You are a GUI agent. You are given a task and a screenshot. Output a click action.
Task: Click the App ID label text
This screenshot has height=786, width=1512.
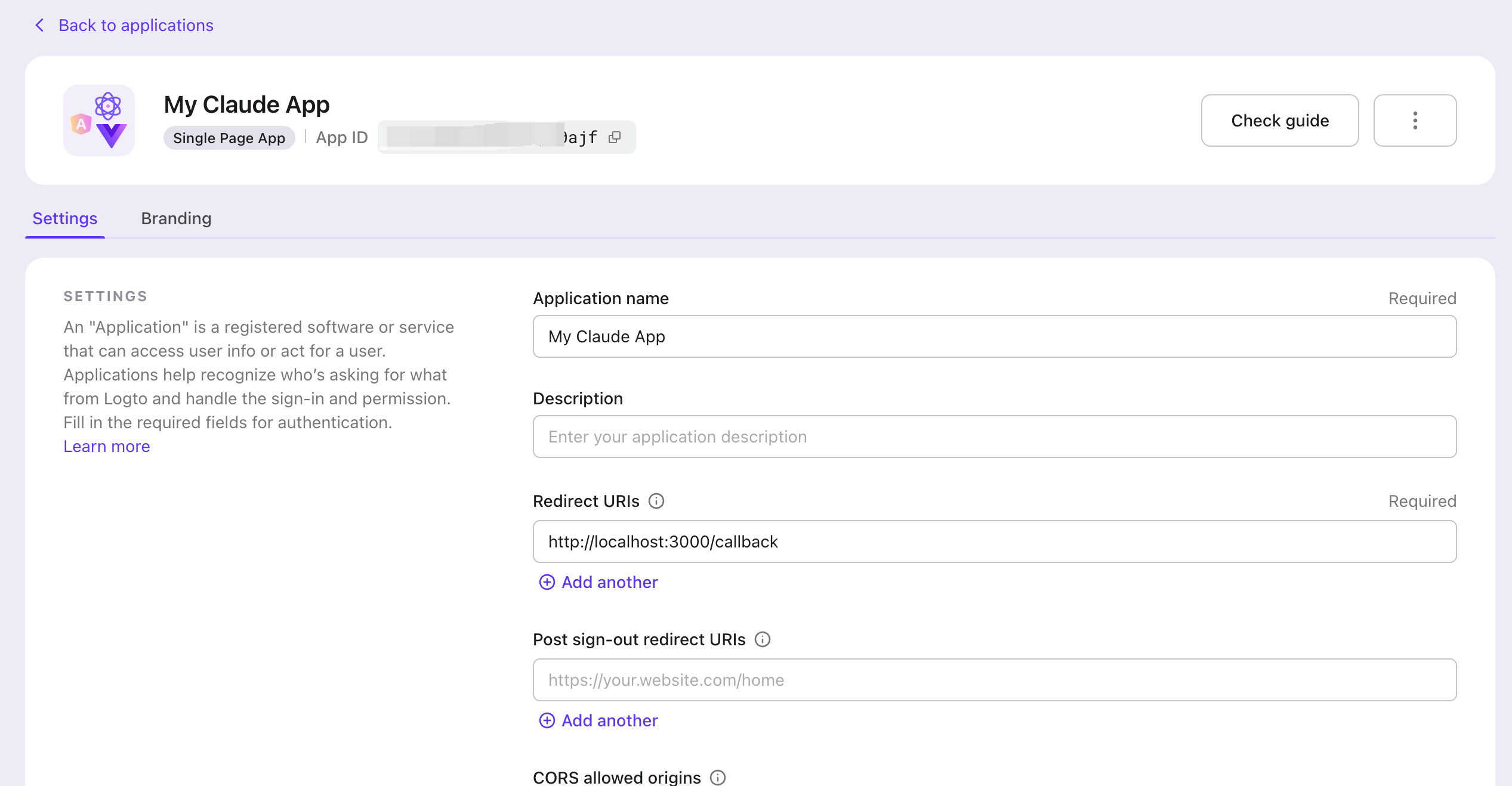click(342, 138)
